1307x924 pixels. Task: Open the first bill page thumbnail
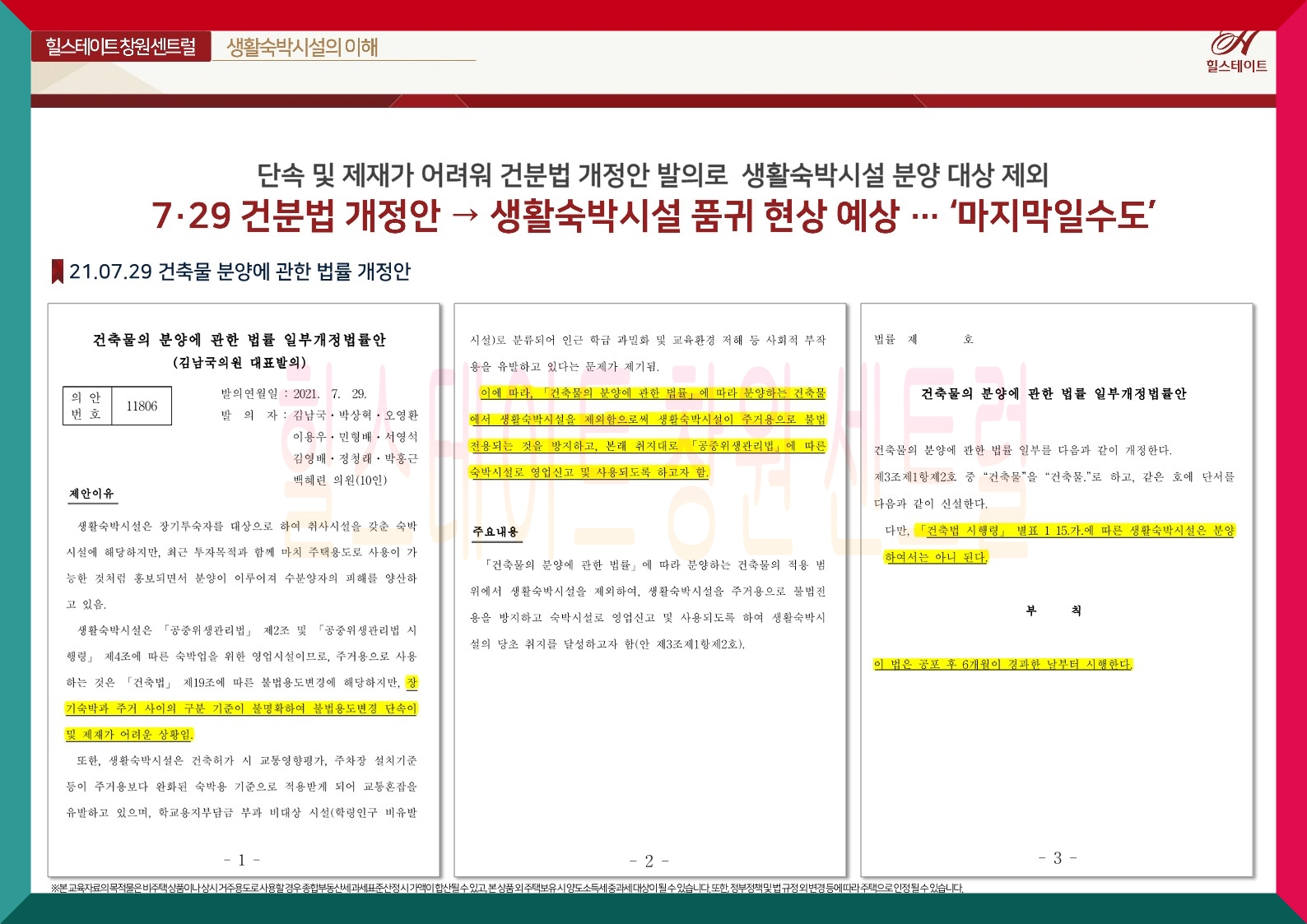coord(244,590)
